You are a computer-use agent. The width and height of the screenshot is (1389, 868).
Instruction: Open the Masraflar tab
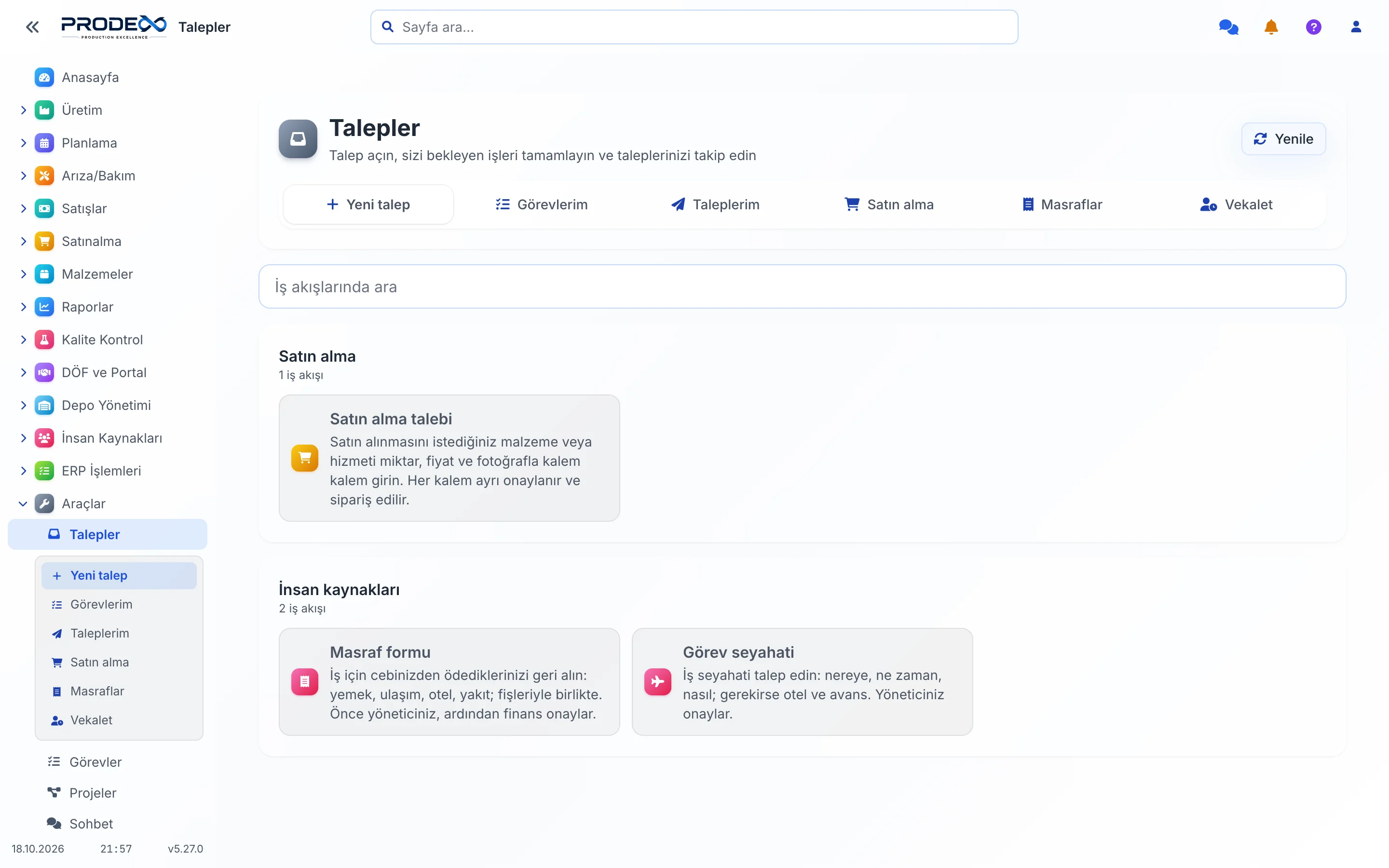coord(1062,204)
